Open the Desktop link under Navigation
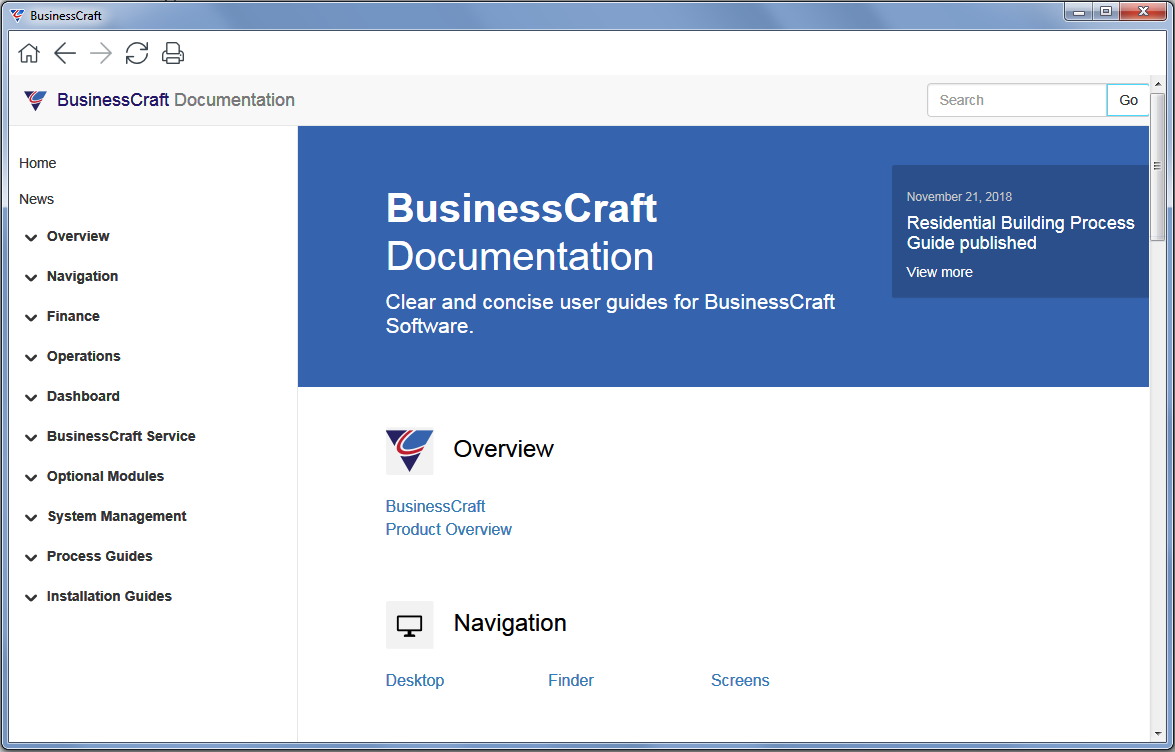This screenshot has width=1175, height=752. point(414,680)
